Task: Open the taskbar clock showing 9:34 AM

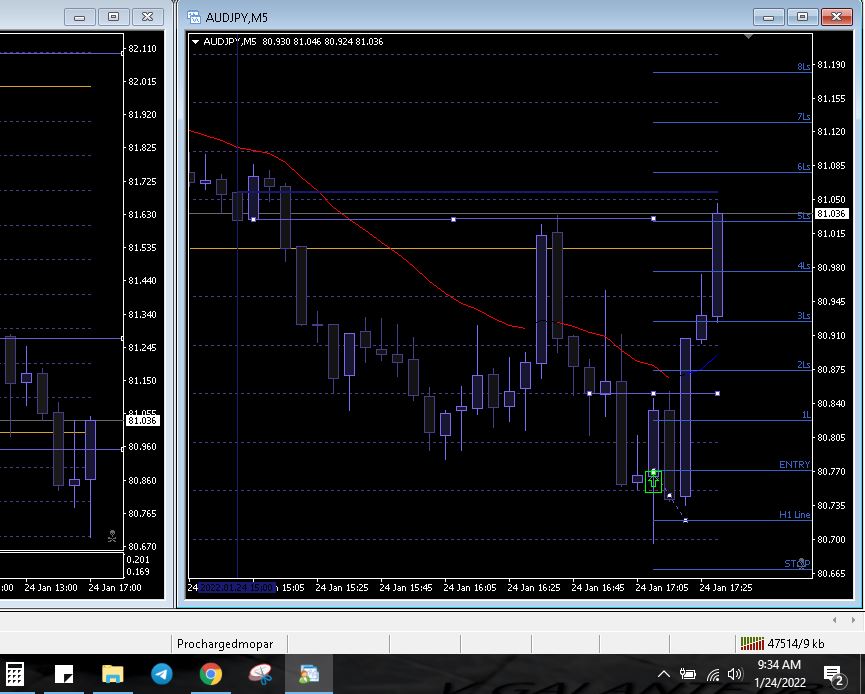Action: (x=779, y=674)
